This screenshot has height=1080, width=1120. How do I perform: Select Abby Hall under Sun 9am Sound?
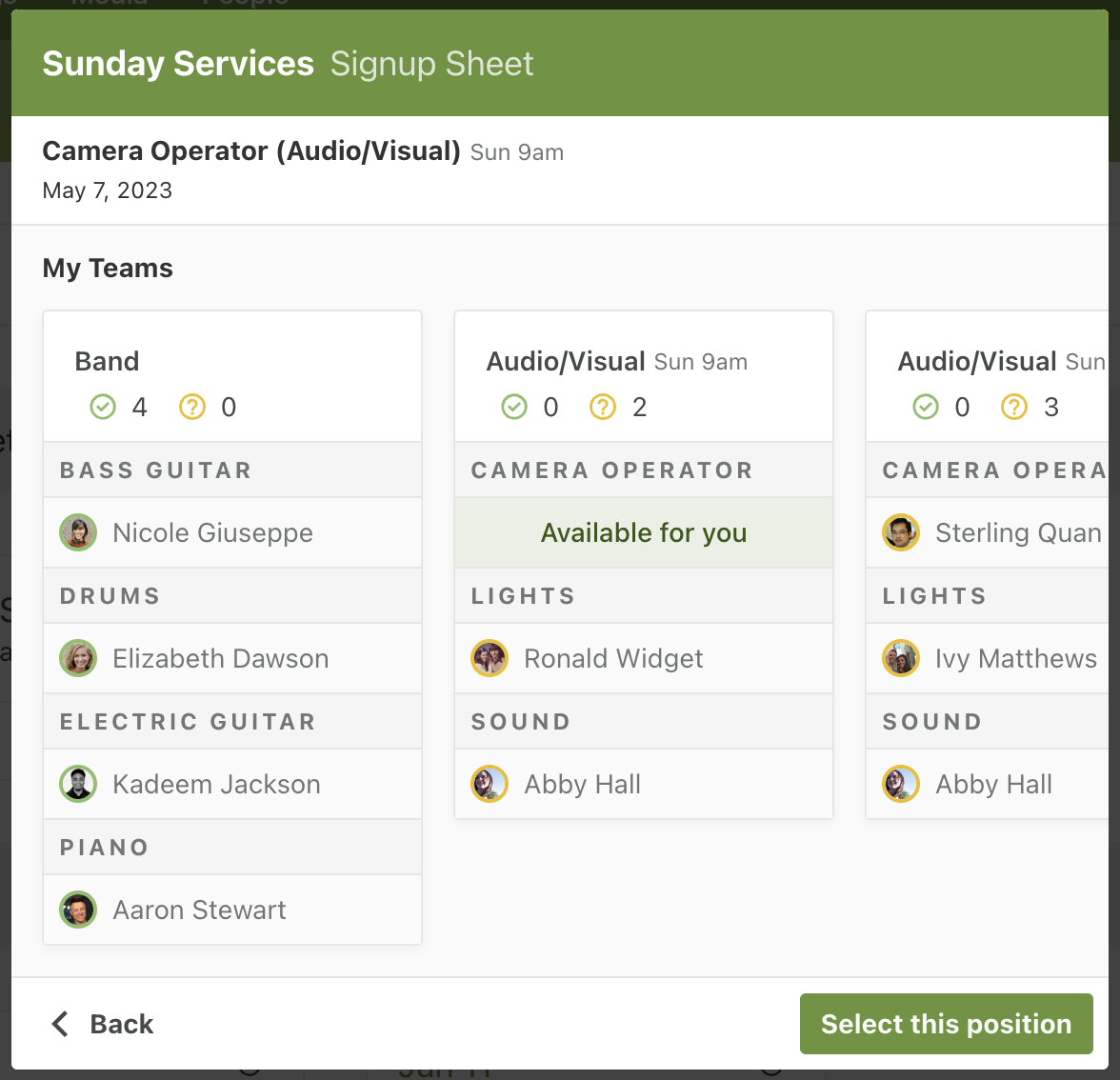pyautogui.click(x=582, y=784)
